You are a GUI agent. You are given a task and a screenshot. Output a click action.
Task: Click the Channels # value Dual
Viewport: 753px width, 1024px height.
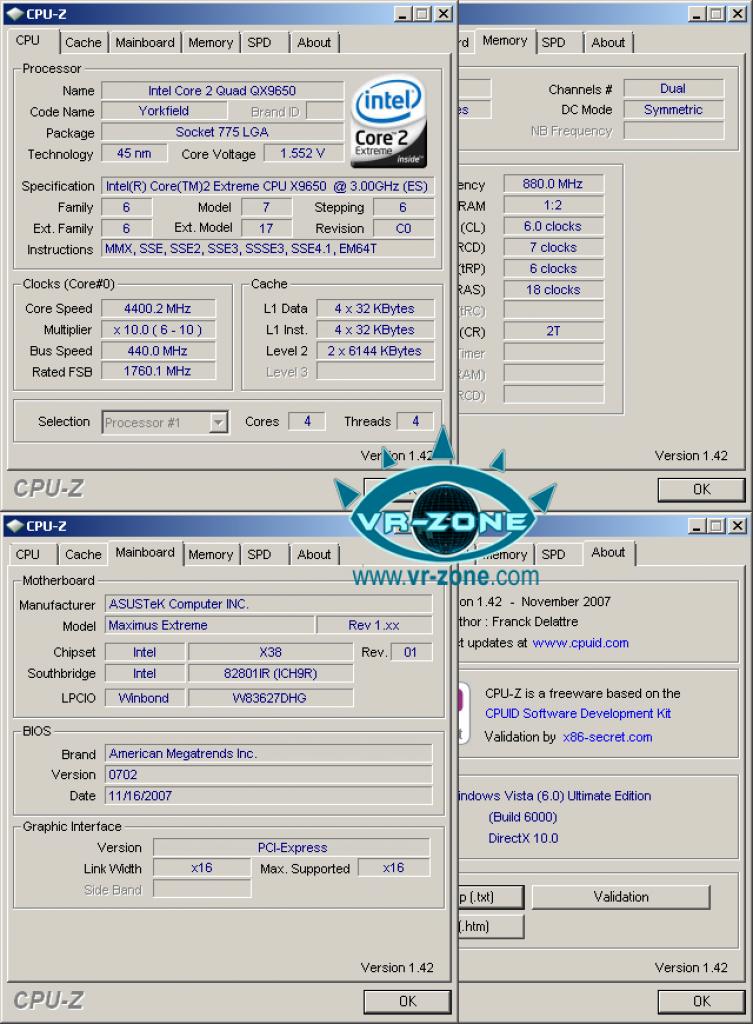(673, 88)
